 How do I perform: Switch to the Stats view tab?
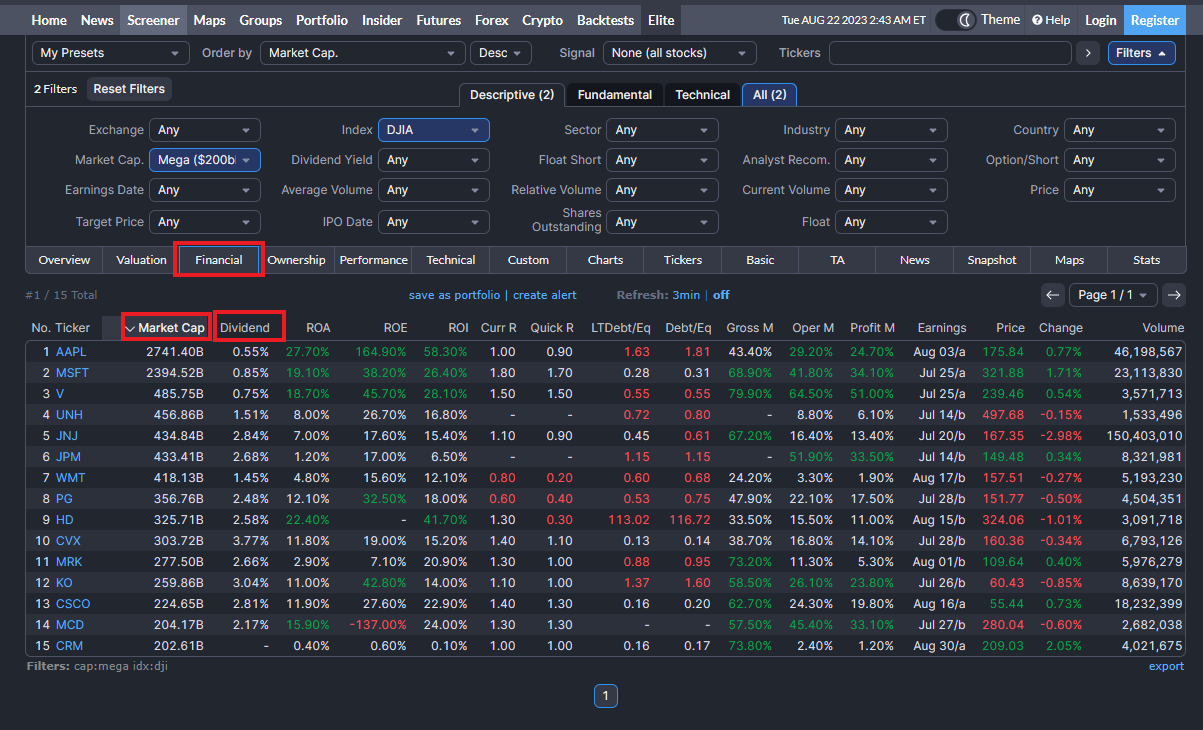pos(1147,260)
